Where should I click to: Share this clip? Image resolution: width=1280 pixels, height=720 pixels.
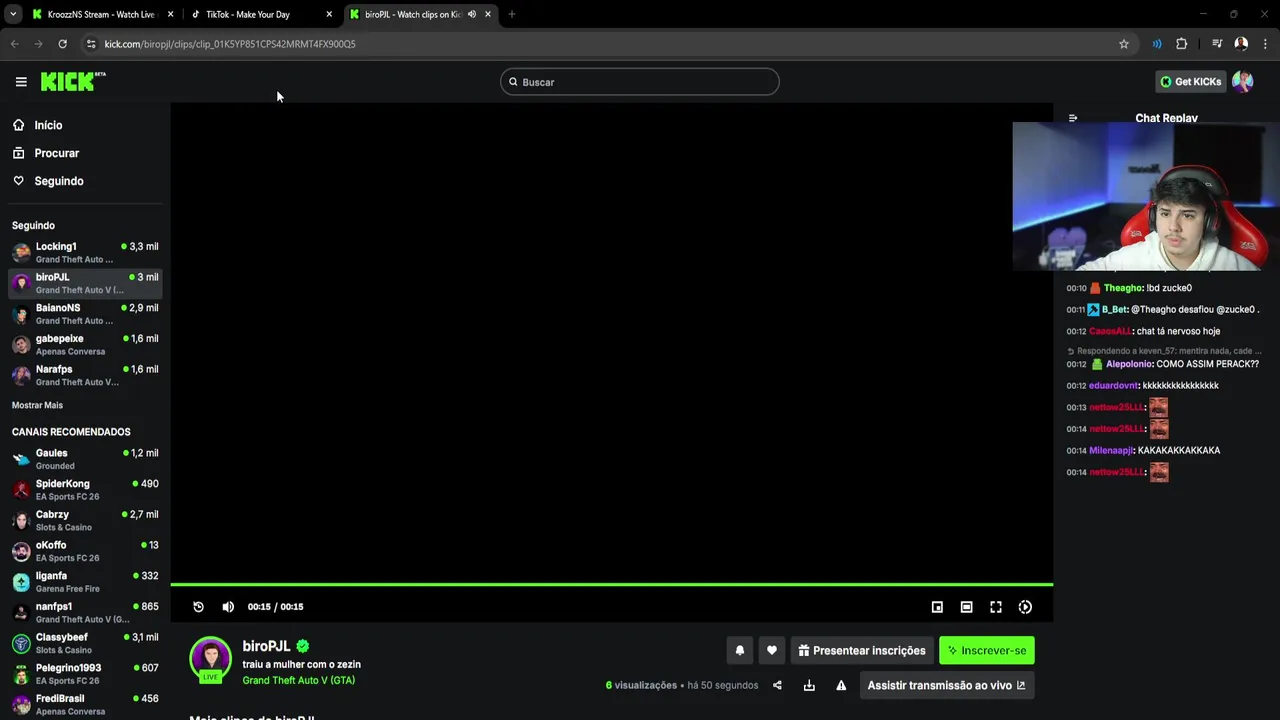777,685
